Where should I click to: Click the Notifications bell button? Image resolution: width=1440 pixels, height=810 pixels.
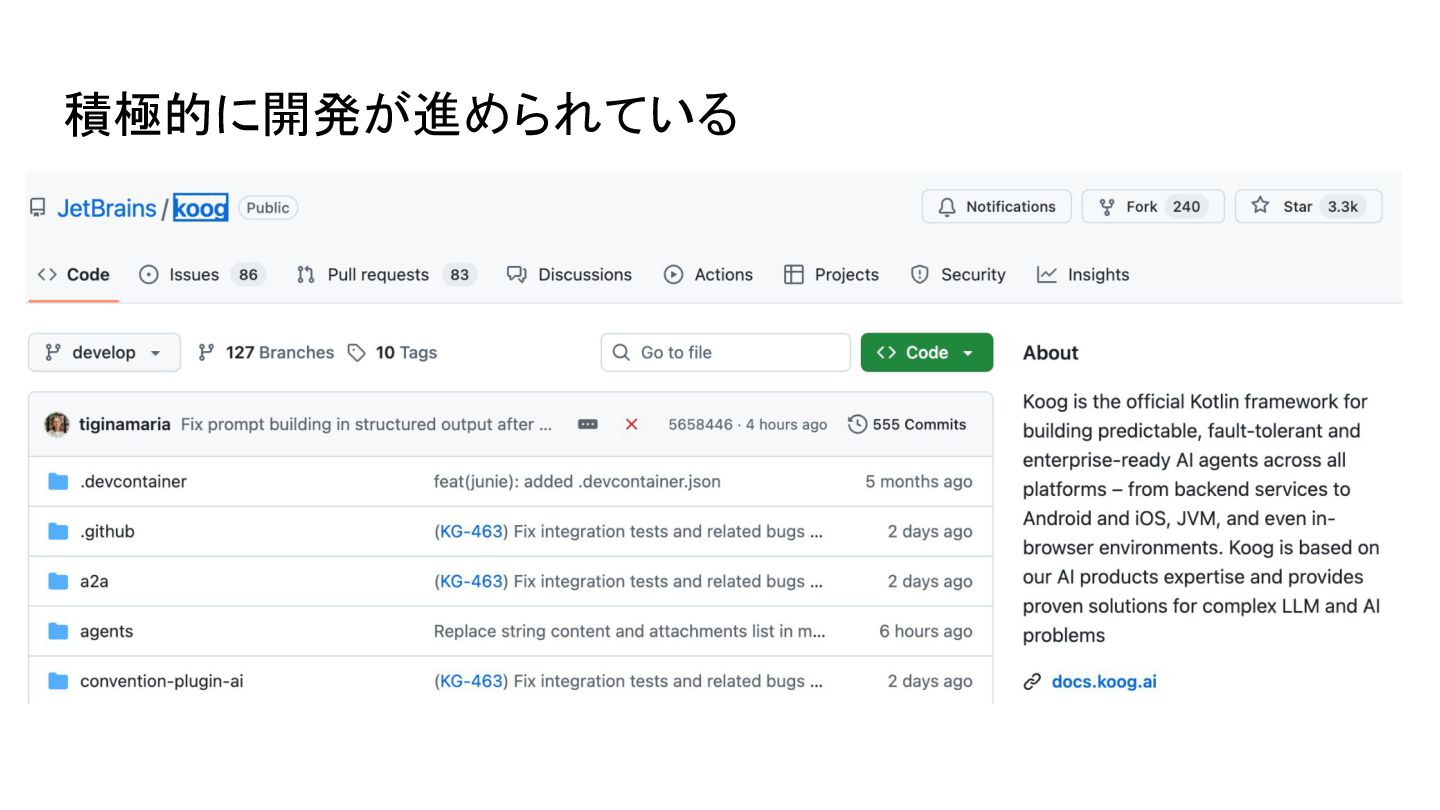coord(996,207)
